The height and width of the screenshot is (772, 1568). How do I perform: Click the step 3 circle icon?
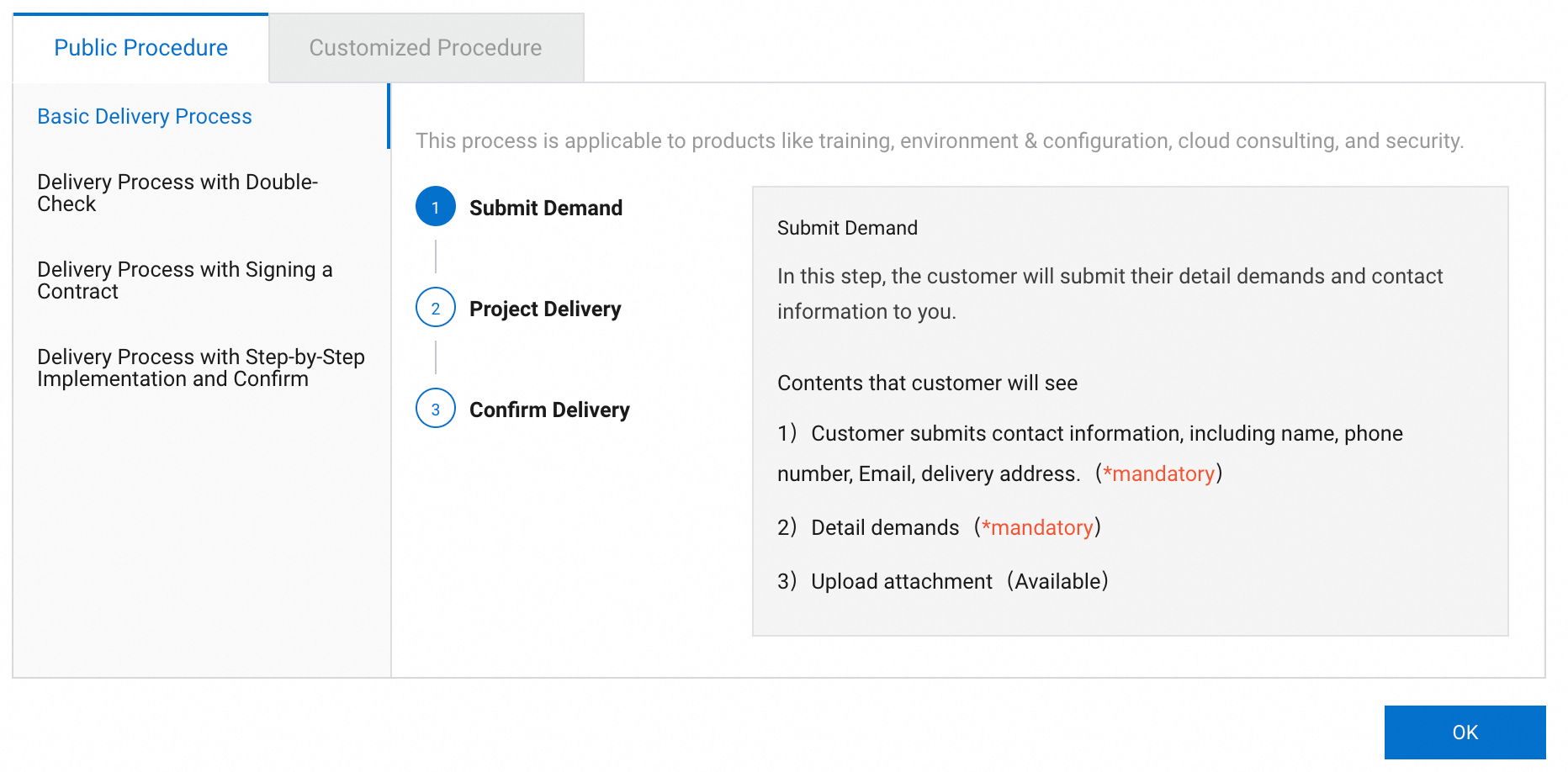tap(436, 409)
